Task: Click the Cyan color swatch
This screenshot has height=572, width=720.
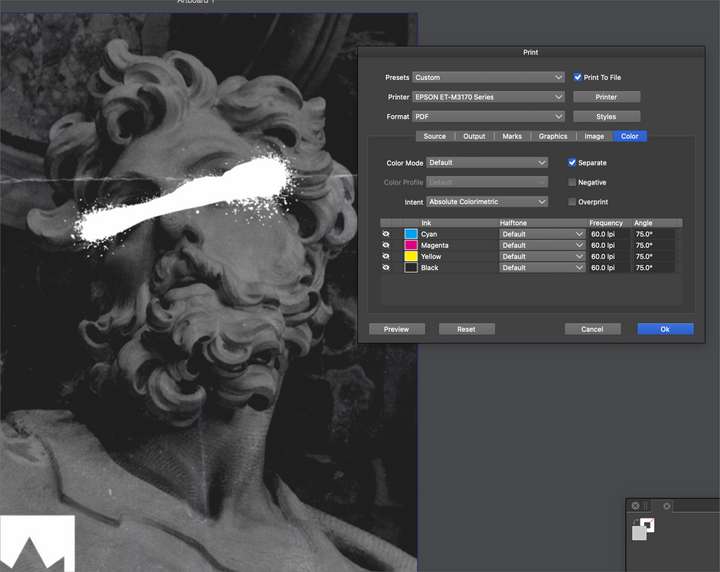Action: click(411, 234)
